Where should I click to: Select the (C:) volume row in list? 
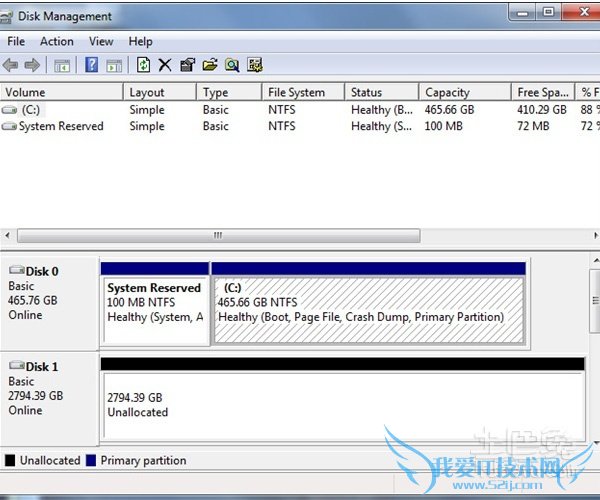tap(28, 110)
